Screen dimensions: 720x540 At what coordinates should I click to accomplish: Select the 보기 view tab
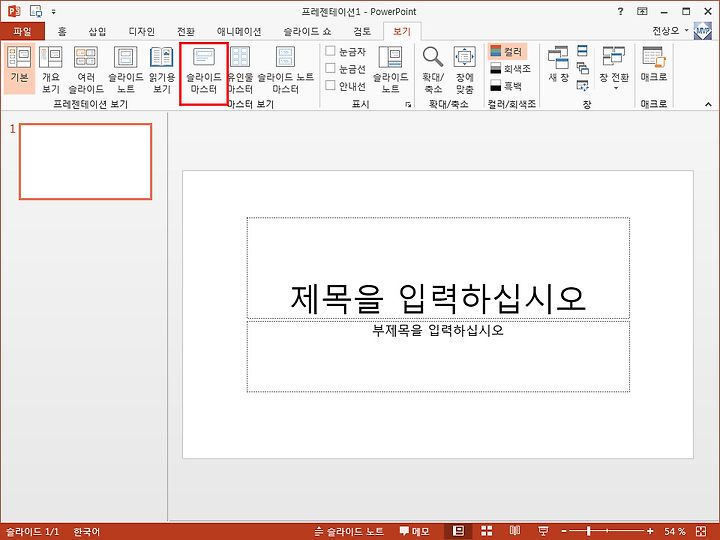pyautogui.click(x=402, y=31)
